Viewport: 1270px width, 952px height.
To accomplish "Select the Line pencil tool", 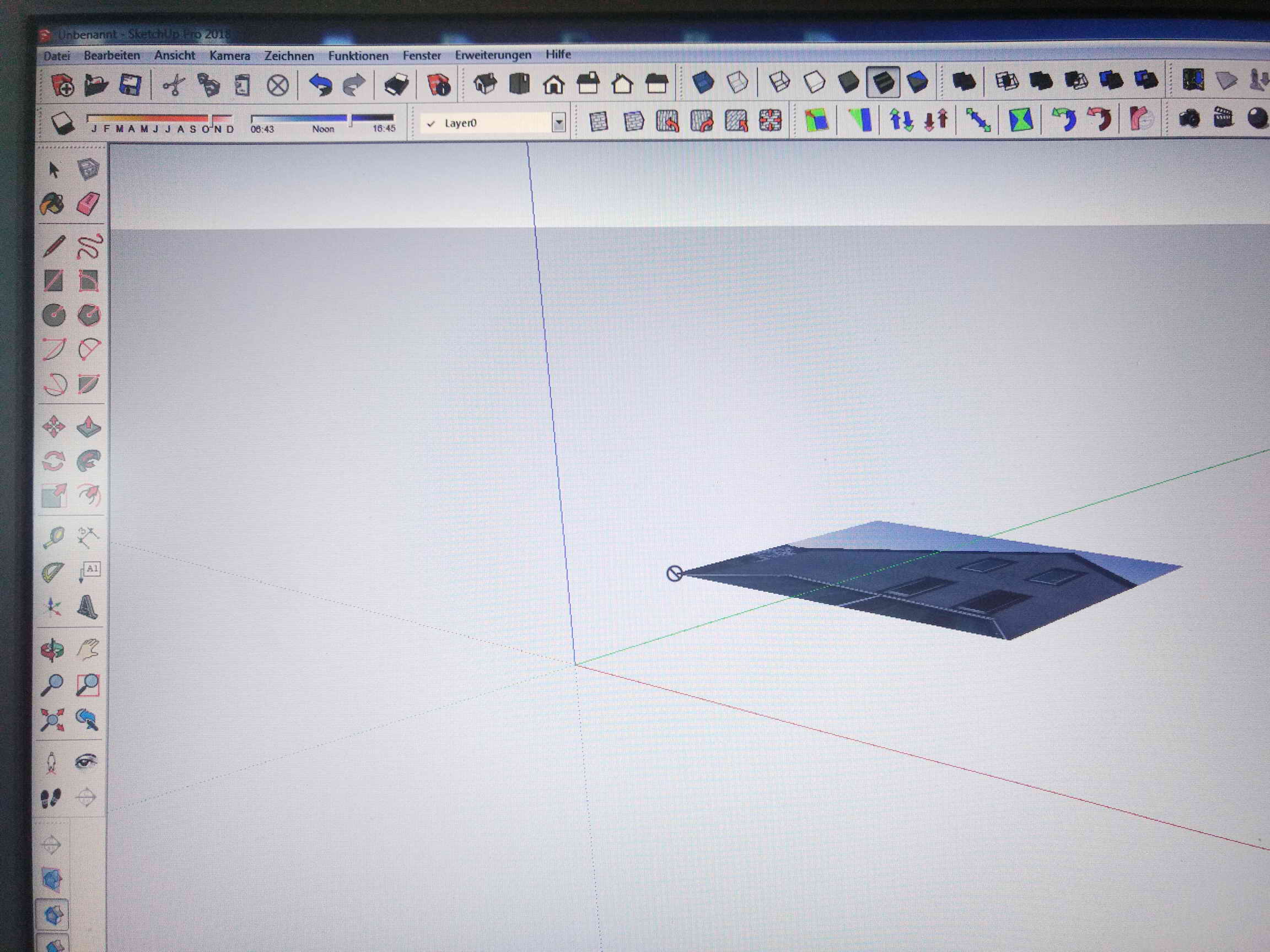I will click(54, 246).
